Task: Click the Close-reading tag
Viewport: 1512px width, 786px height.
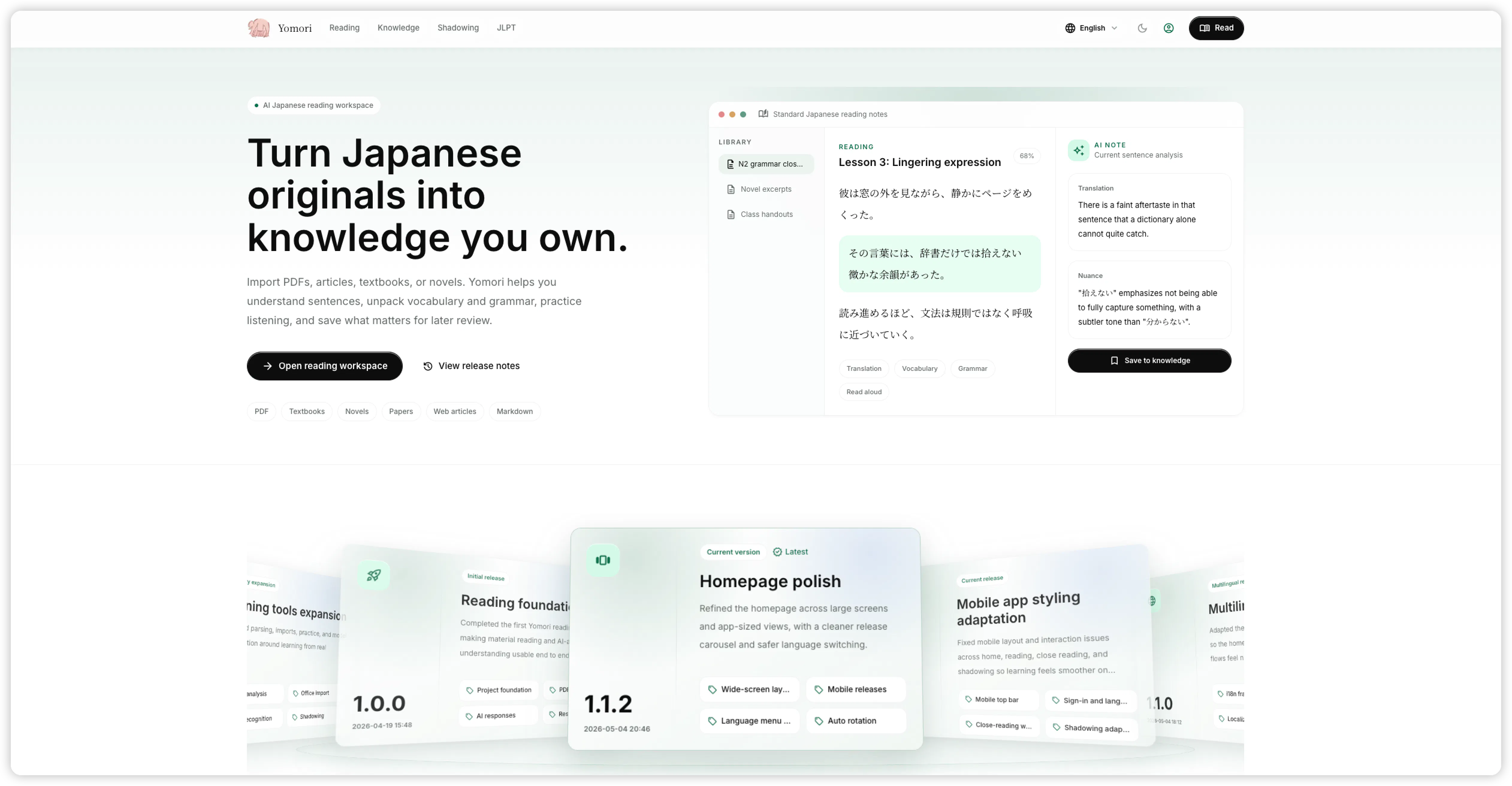Action: (1000, 725)
